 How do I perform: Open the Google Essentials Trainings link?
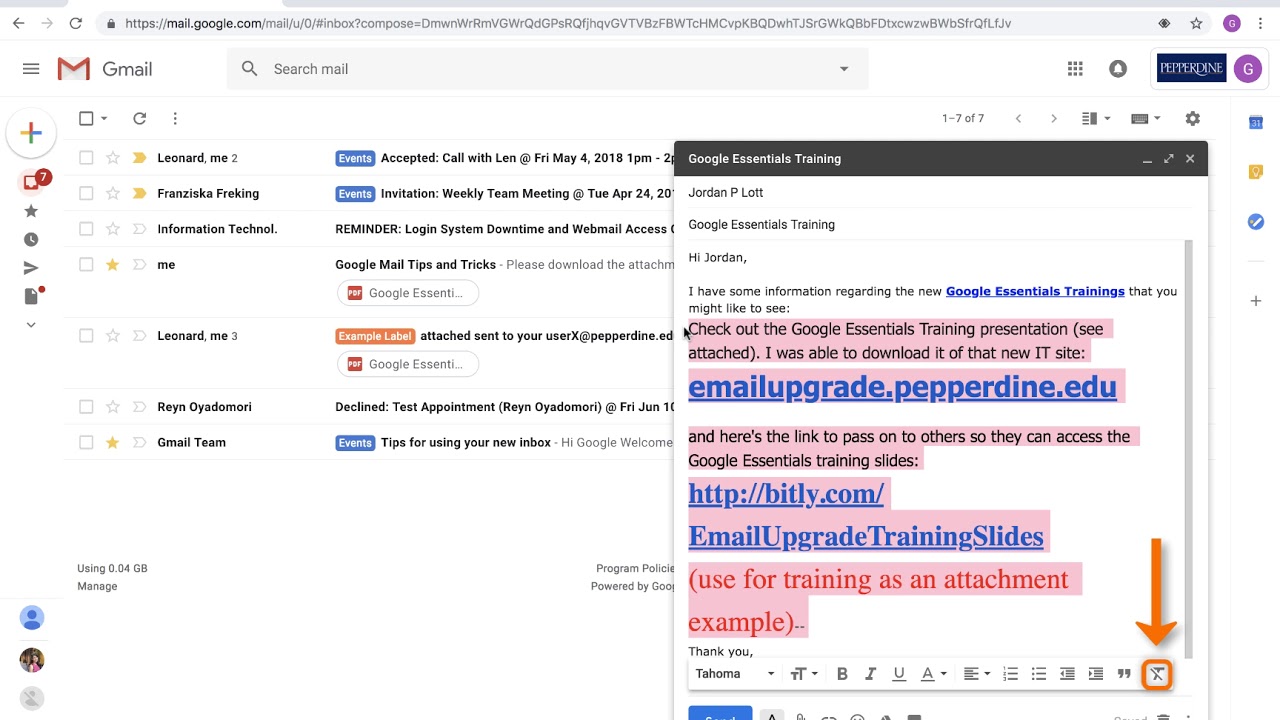[x=1035, y=291]
